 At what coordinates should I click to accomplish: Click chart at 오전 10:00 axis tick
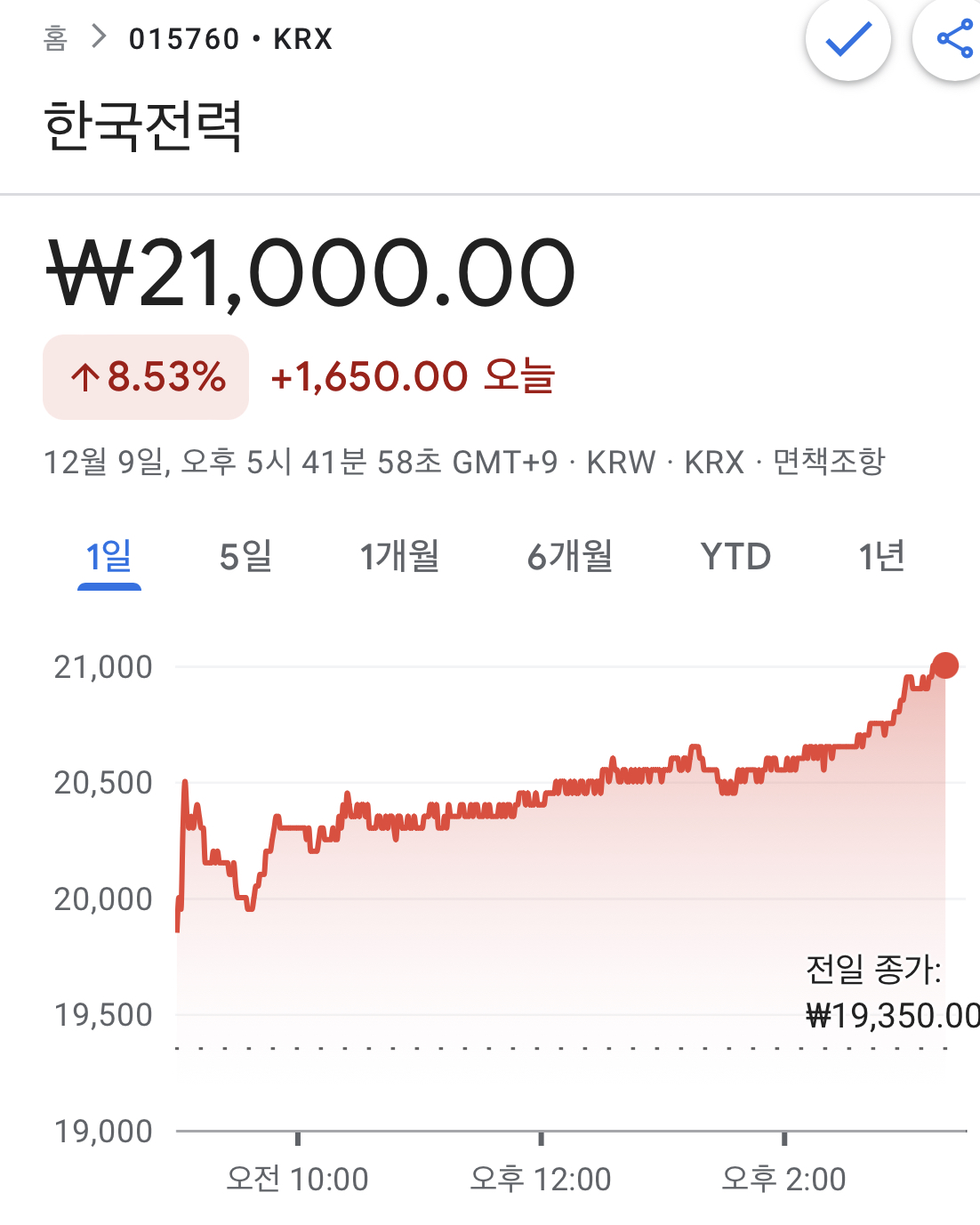[x=297, y=1138]
